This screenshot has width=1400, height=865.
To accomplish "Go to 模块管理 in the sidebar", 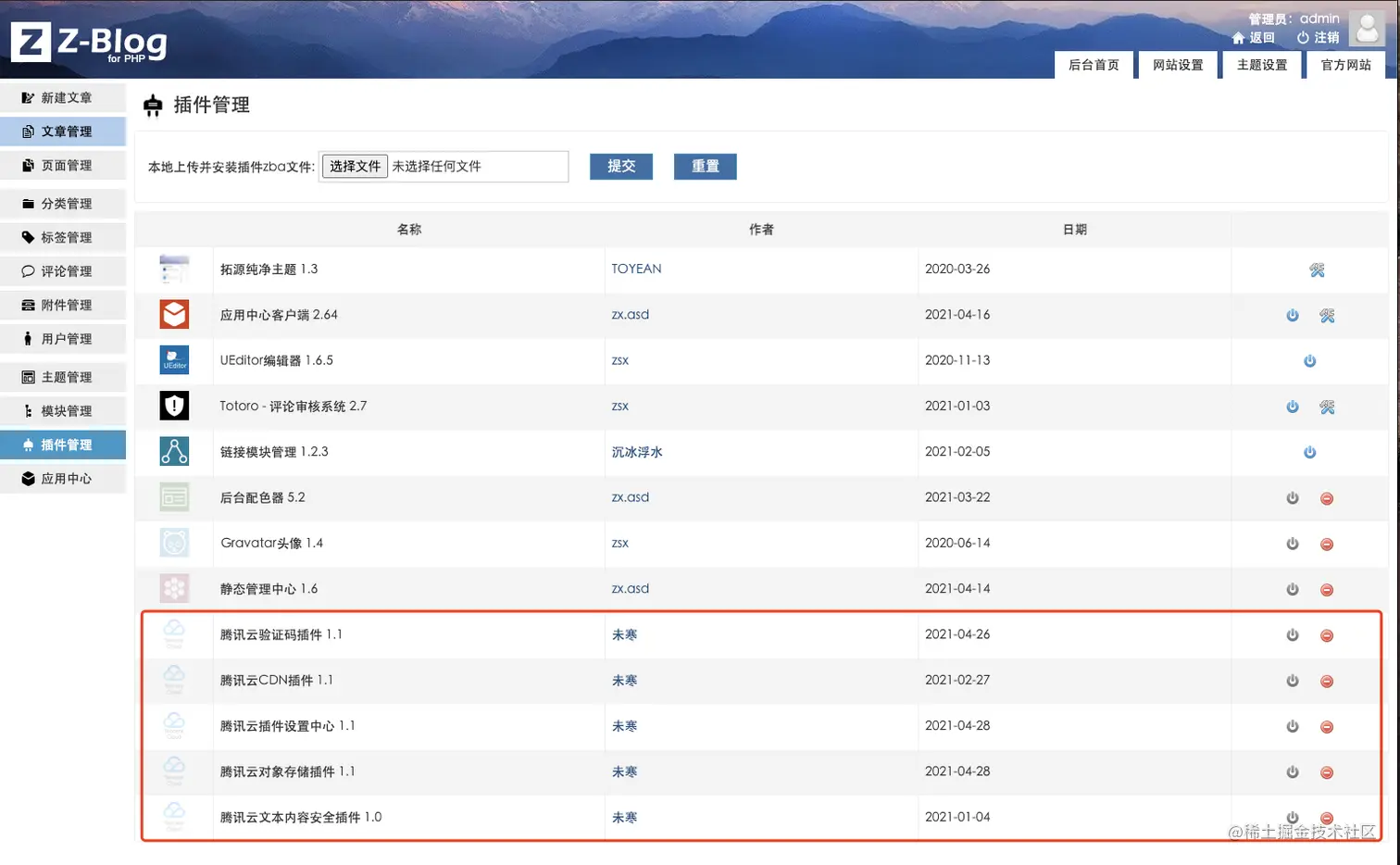I will 63,411.
